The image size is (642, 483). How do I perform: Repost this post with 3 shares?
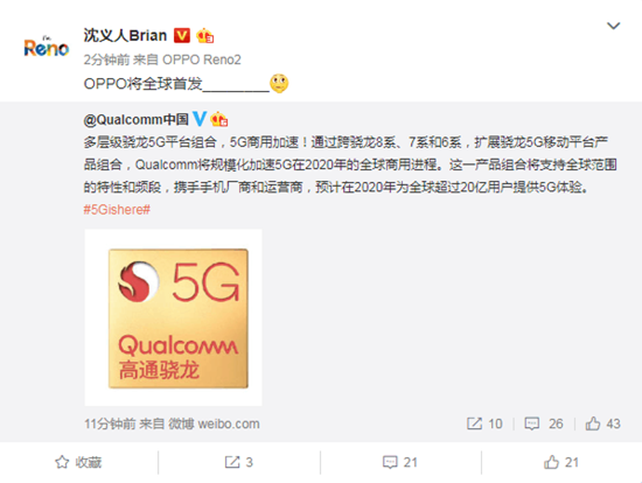point(239,463)
